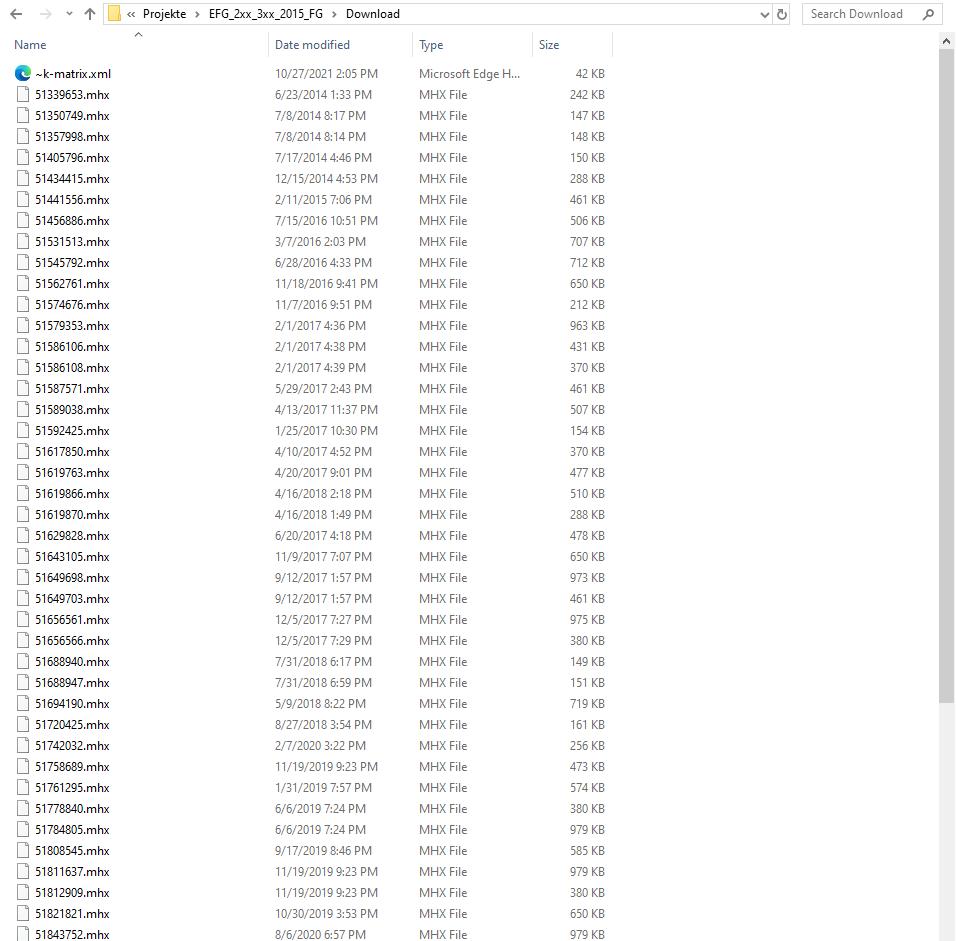Click the file icon of 51562761.mhx
Screen dimensions: 956x941
click(23, 284)
